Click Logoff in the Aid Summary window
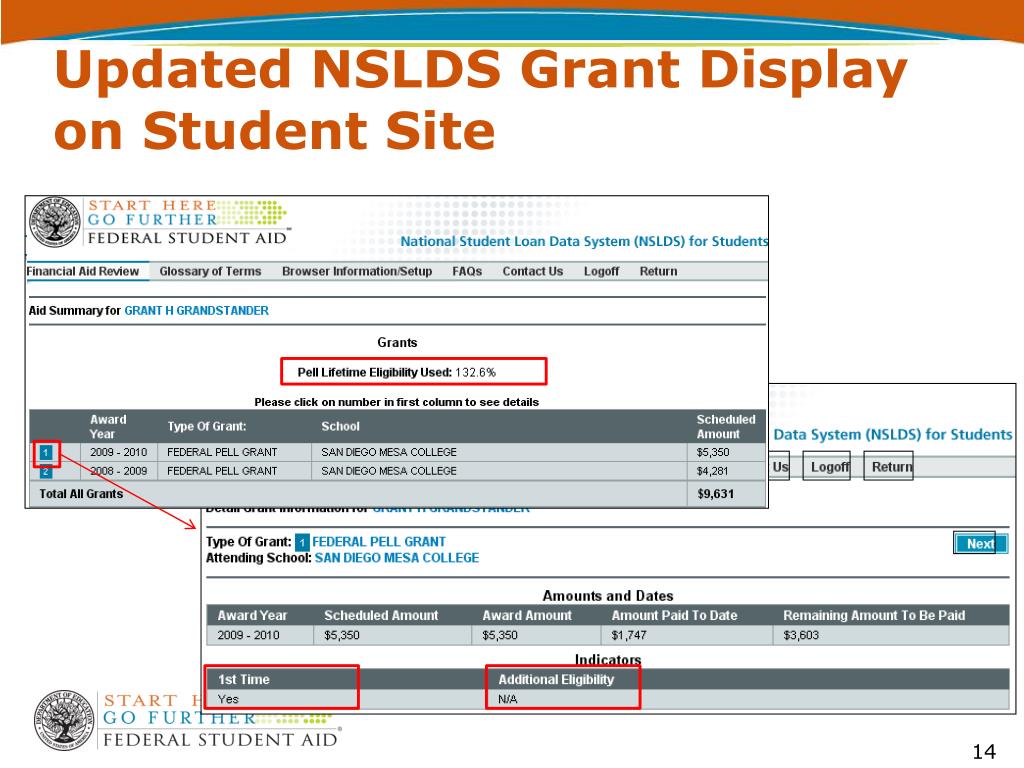 point(601,271)
